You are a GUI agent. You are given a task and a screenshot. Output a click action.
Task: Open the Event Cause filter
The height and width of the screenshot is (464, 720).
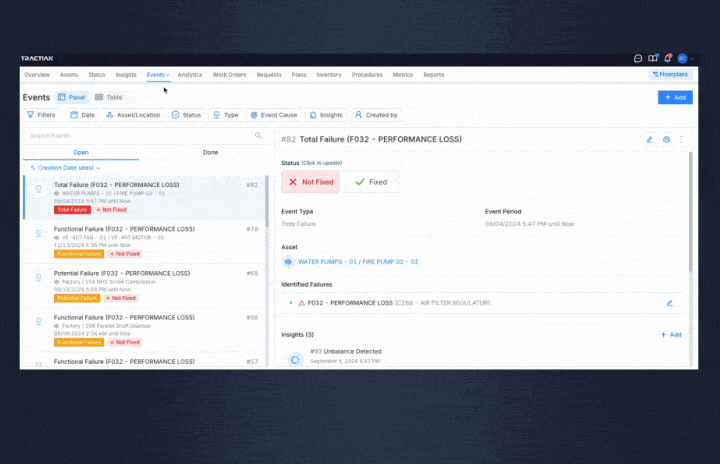click(x=274, y=115)
